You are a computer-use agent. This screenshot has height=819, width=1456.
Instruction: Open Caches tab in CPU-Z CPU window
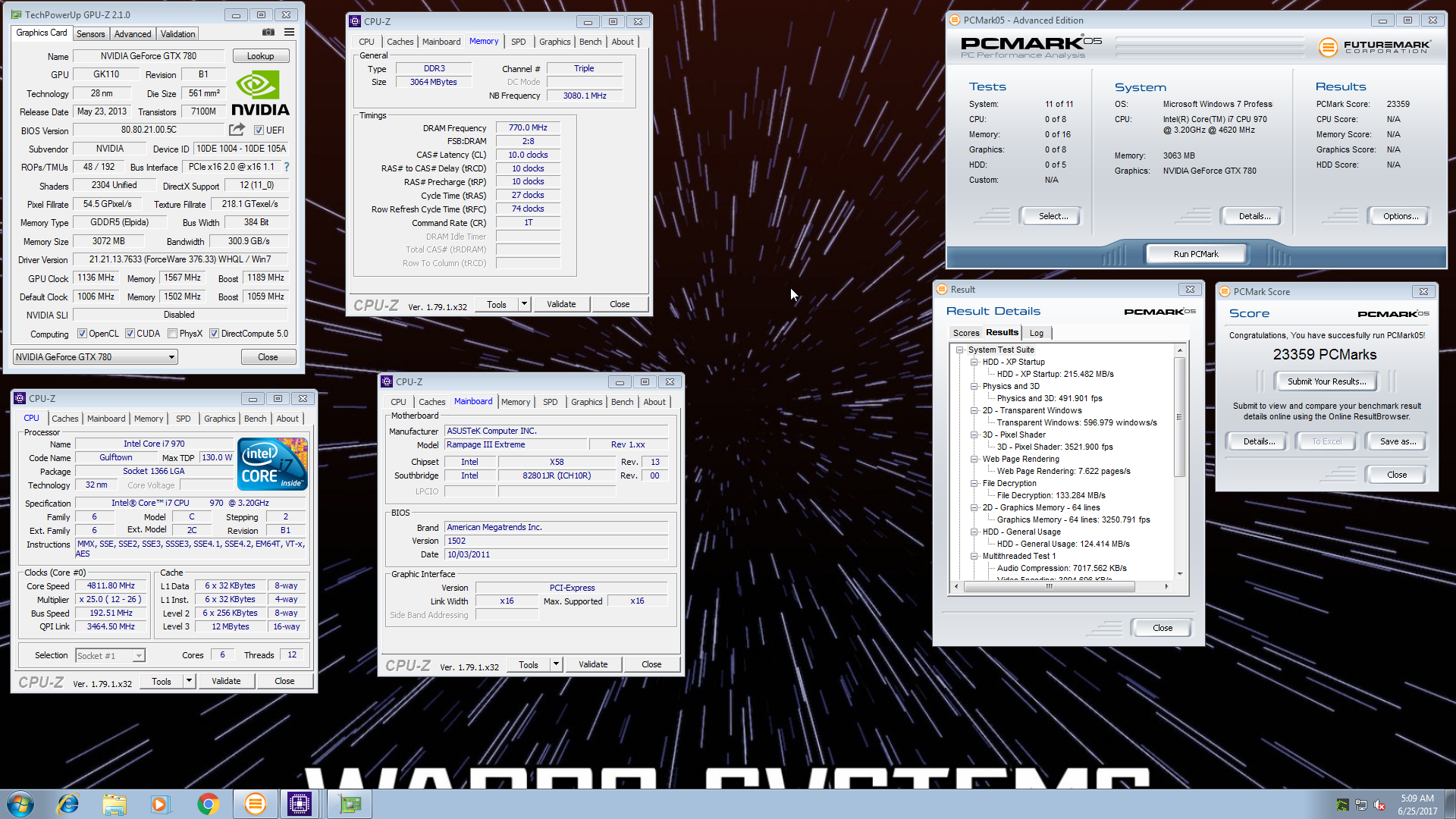(65, 419)
